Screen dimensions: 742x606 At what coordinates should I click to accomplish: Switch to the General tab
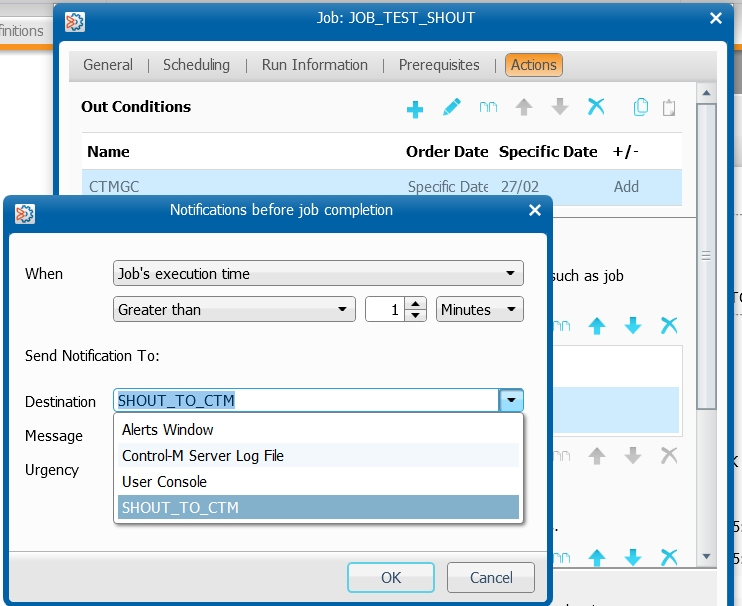[108, 65]
